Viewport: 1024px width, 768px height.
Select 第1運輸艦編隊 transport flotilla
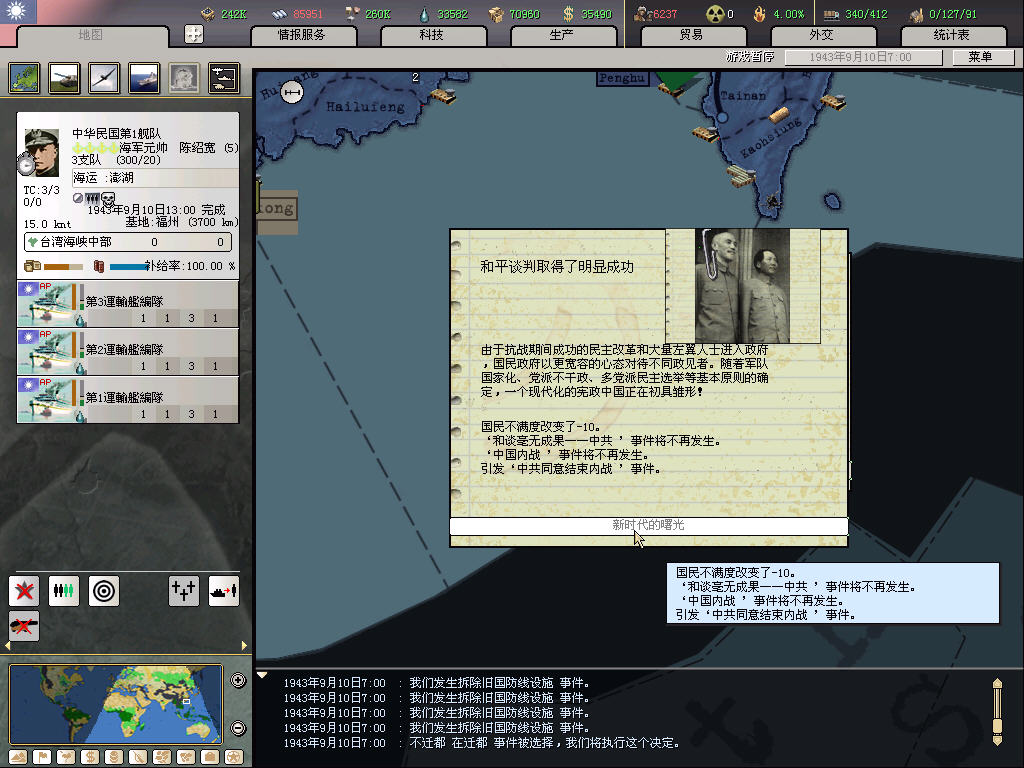tap(128, 400)
